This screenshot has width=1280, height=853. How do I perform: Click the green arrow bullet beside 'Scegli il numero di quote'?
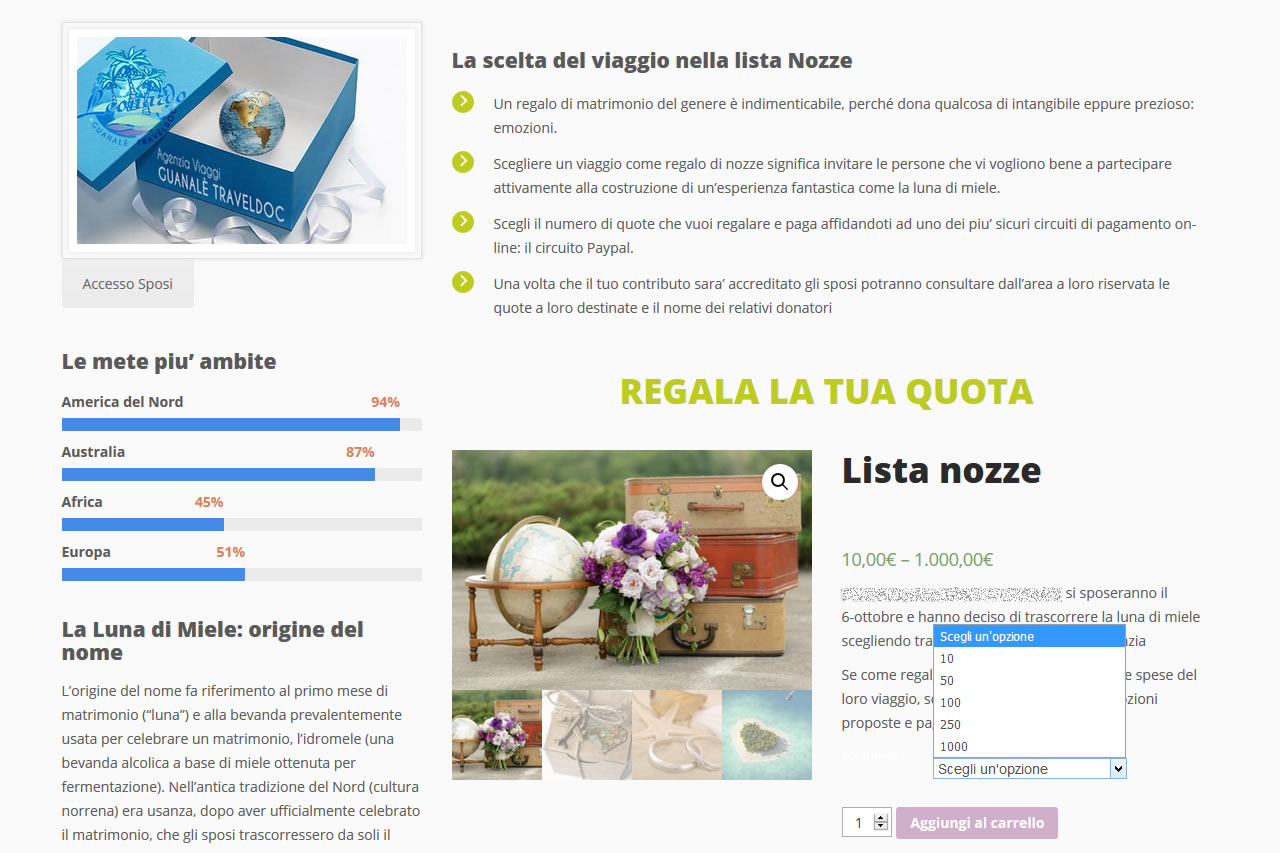click(x=463, y=222)
